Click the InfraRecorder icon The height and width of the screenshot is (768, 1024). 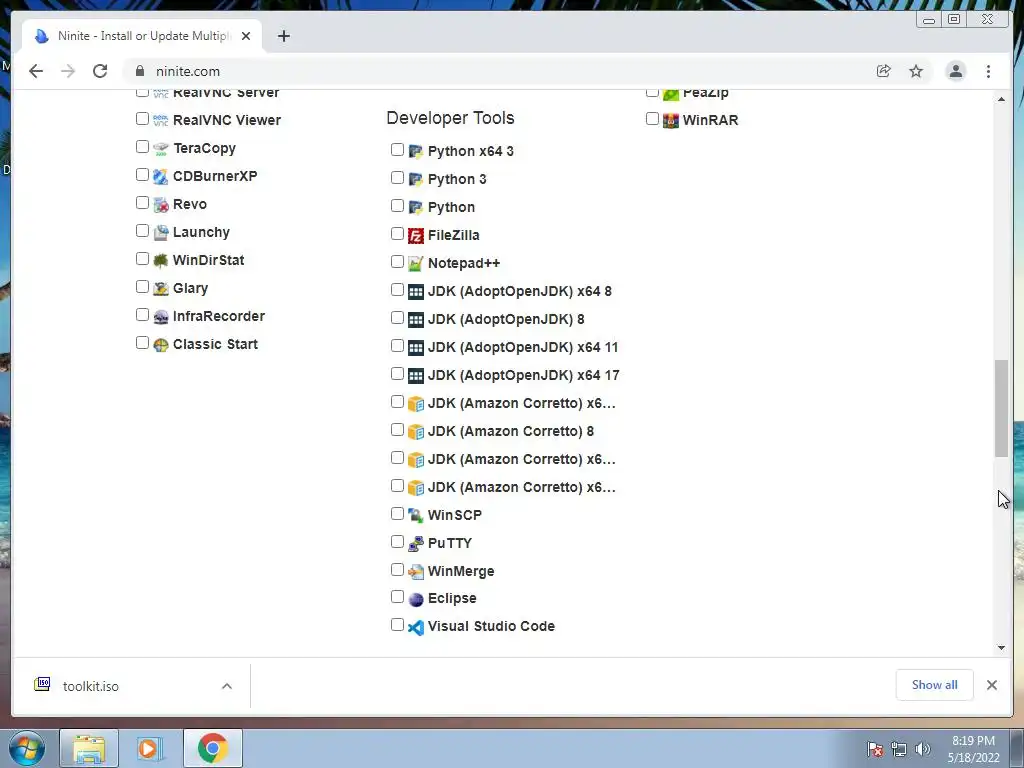click(161, 317)
